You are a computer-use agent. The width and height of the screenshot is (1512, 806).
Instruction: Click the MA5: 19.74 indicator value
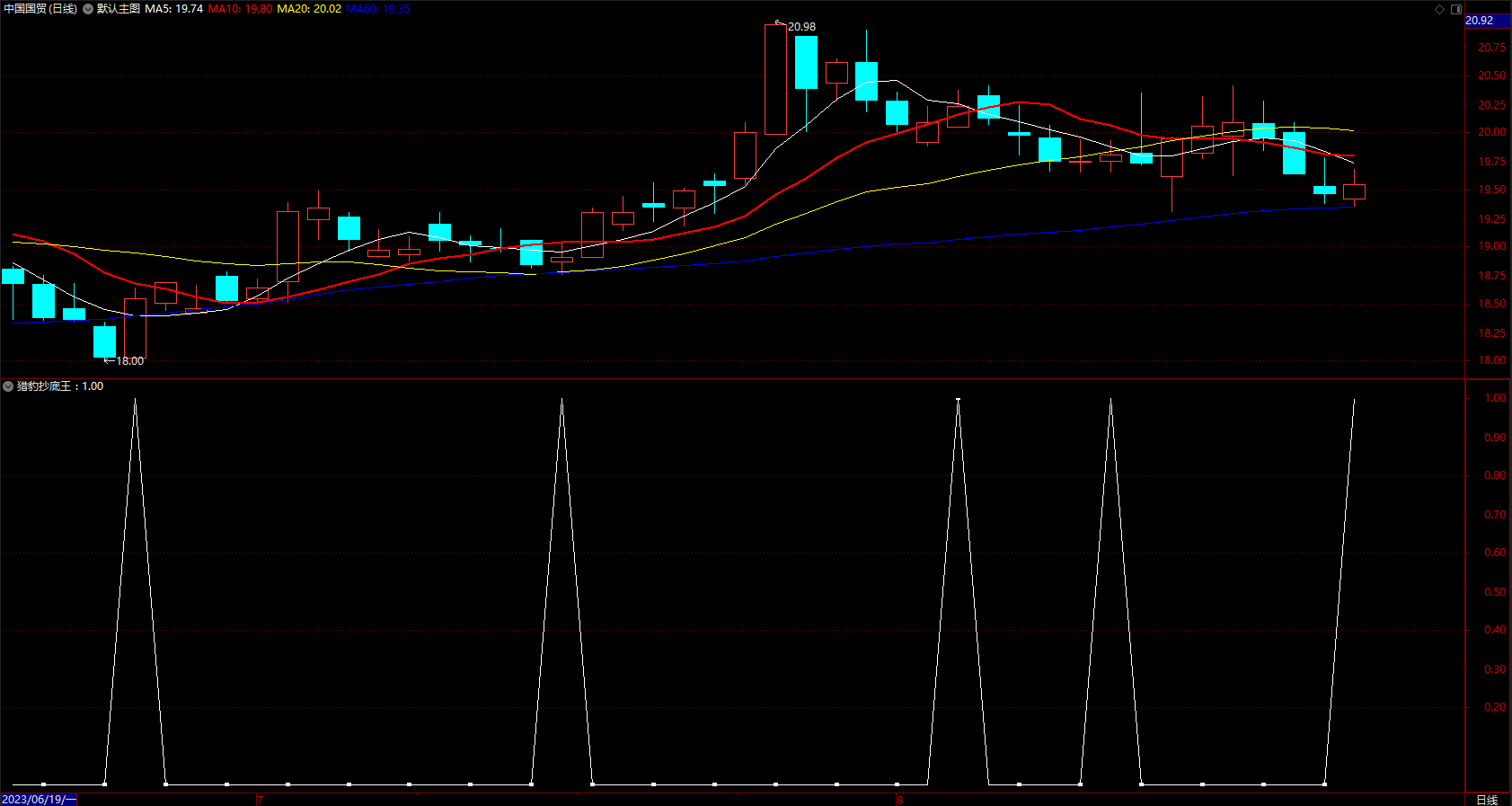coord(174,9)
